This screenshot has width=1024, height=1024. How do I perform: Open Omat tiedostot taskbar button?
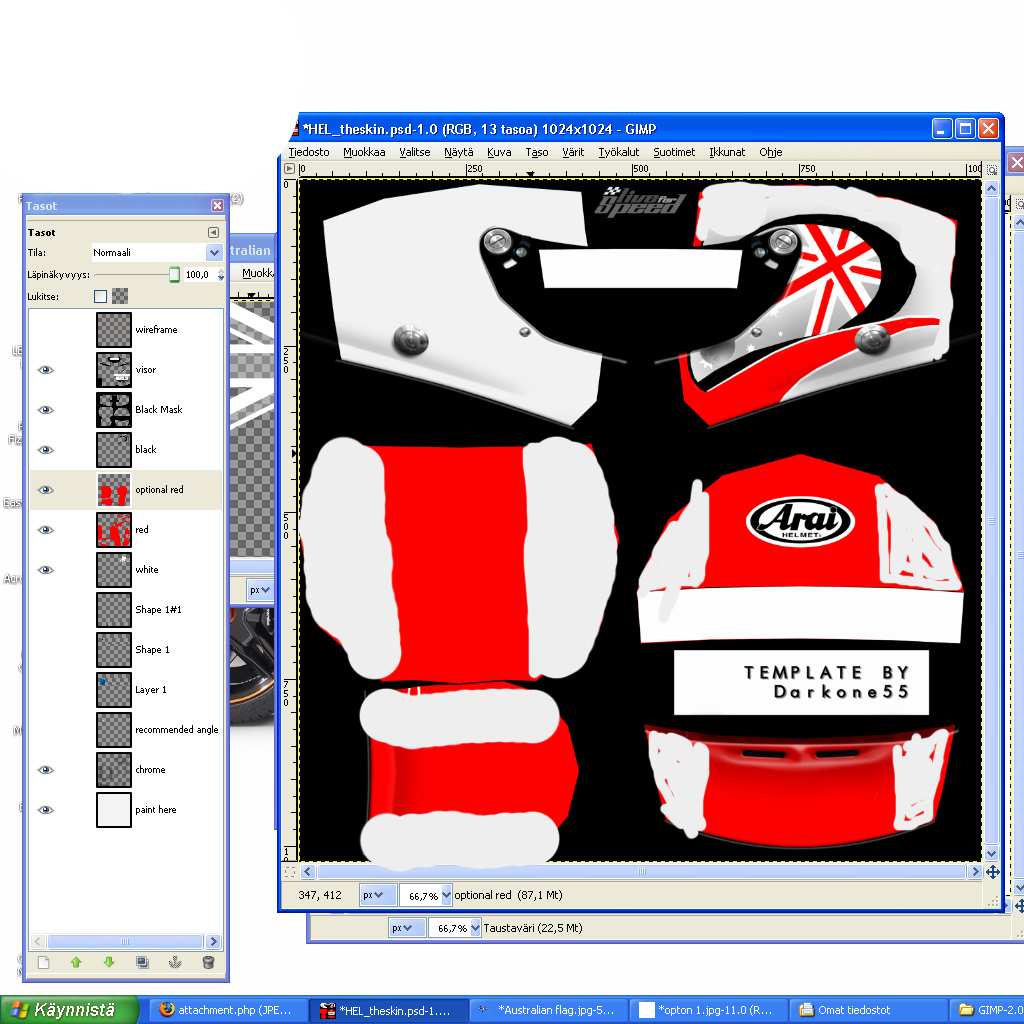(869, 1010)
